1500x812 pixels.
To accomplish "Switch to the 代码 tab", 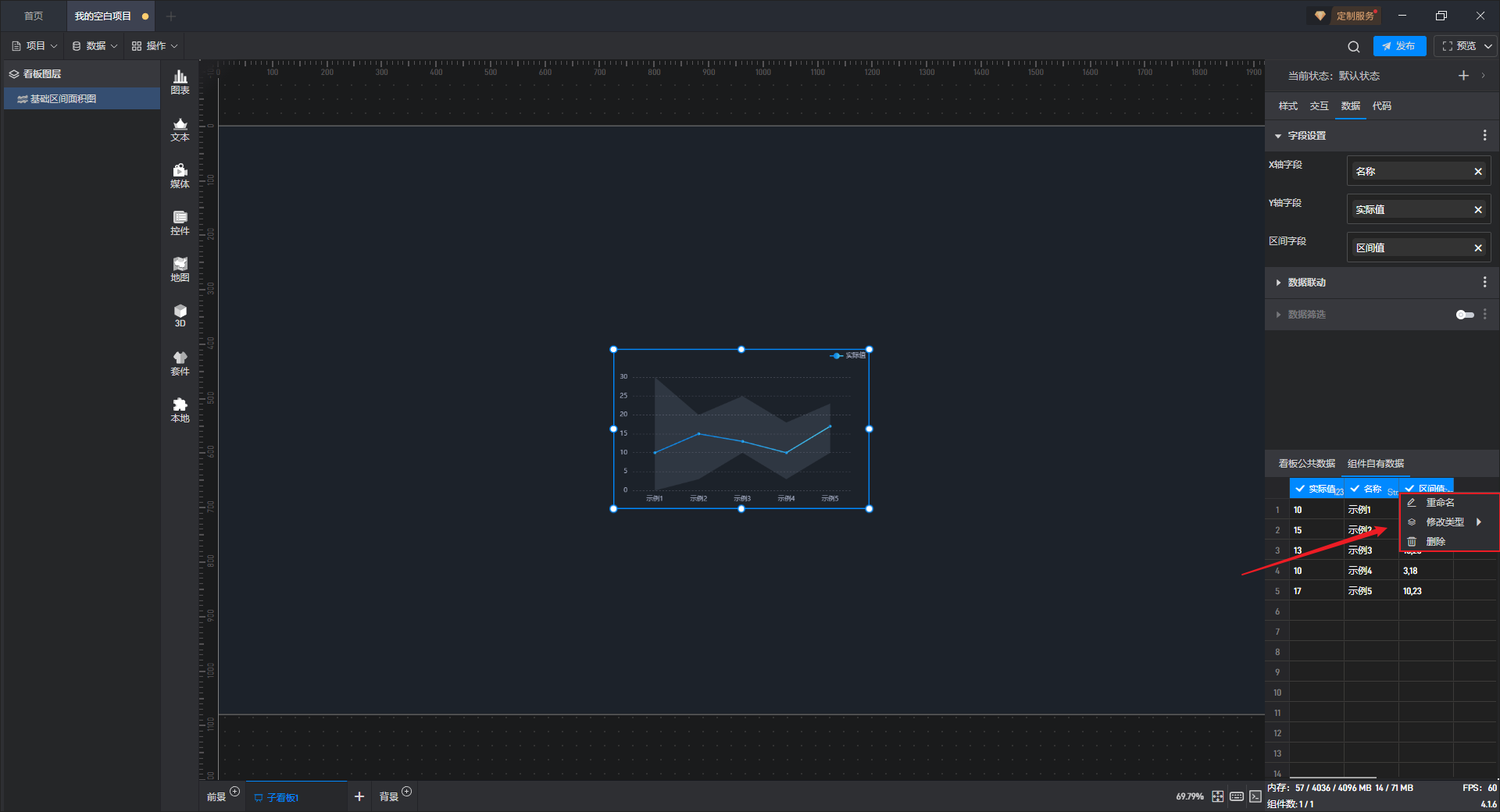I will point(1381,106).
